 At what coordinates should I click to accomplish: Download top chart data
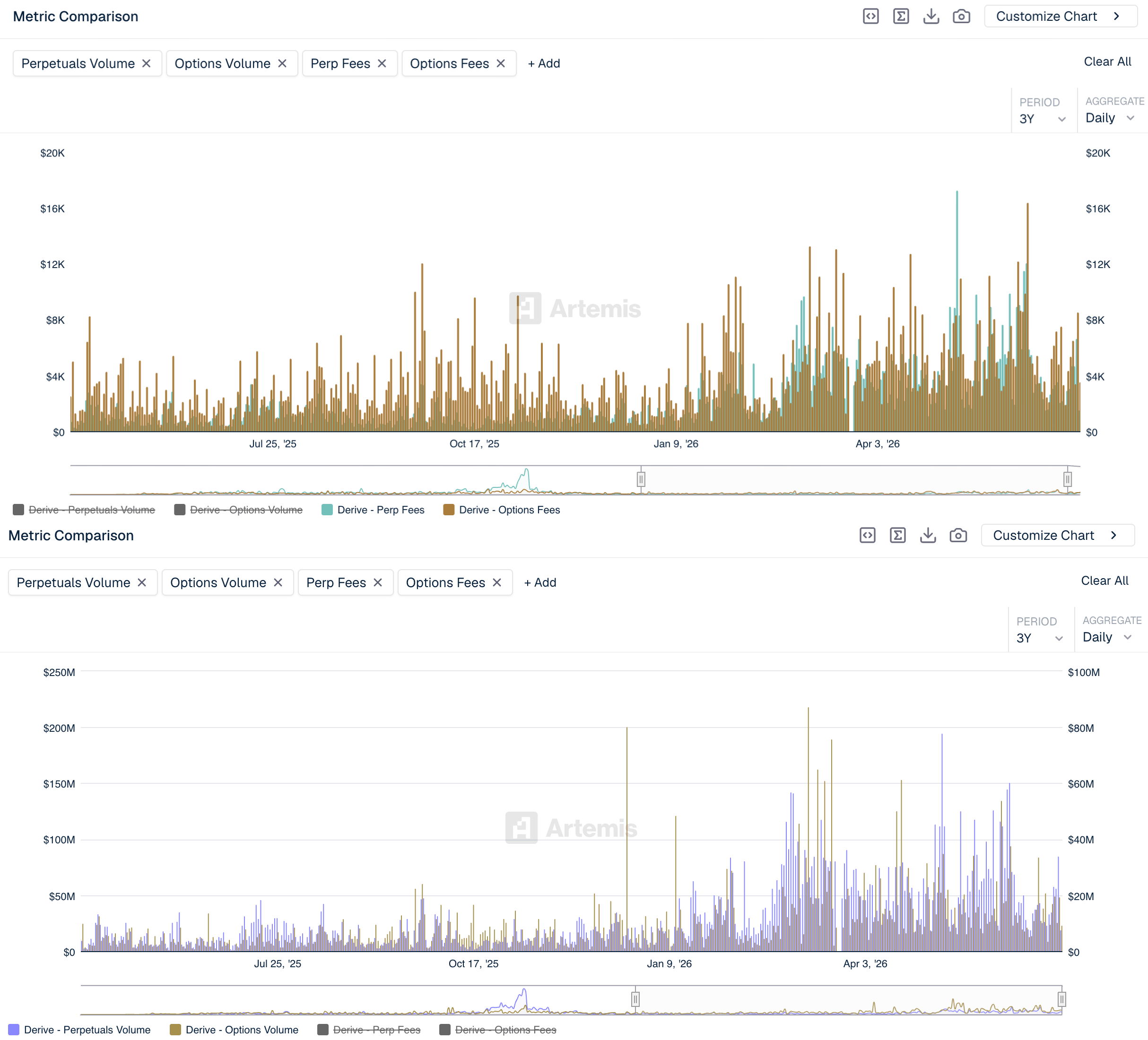[931, 17]
